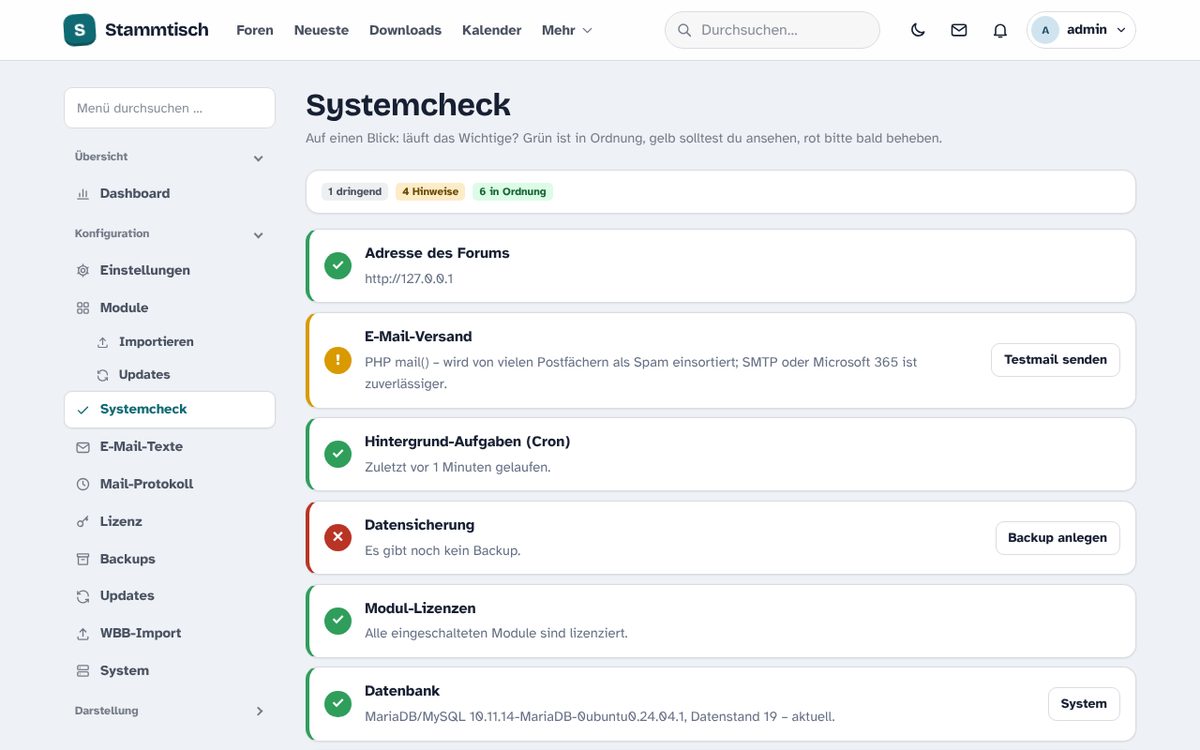Click the Backups archive icon
Viewport: 1200px width, 750px height.
coord(83,559)
